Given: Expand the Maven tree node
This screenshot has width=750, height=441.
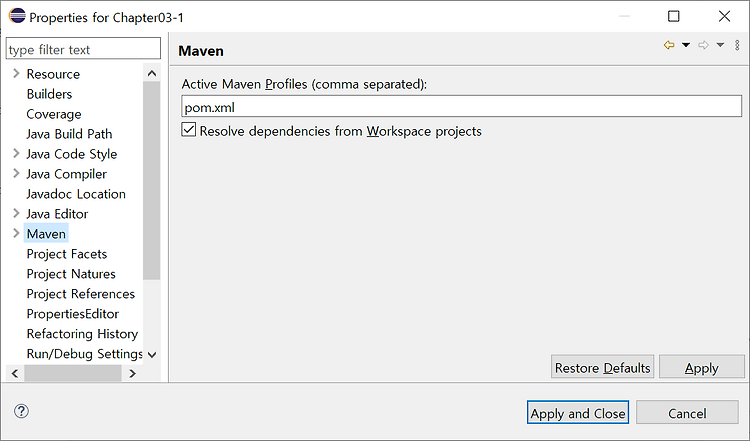Looking at the screenshot, I should coord(16,233).
